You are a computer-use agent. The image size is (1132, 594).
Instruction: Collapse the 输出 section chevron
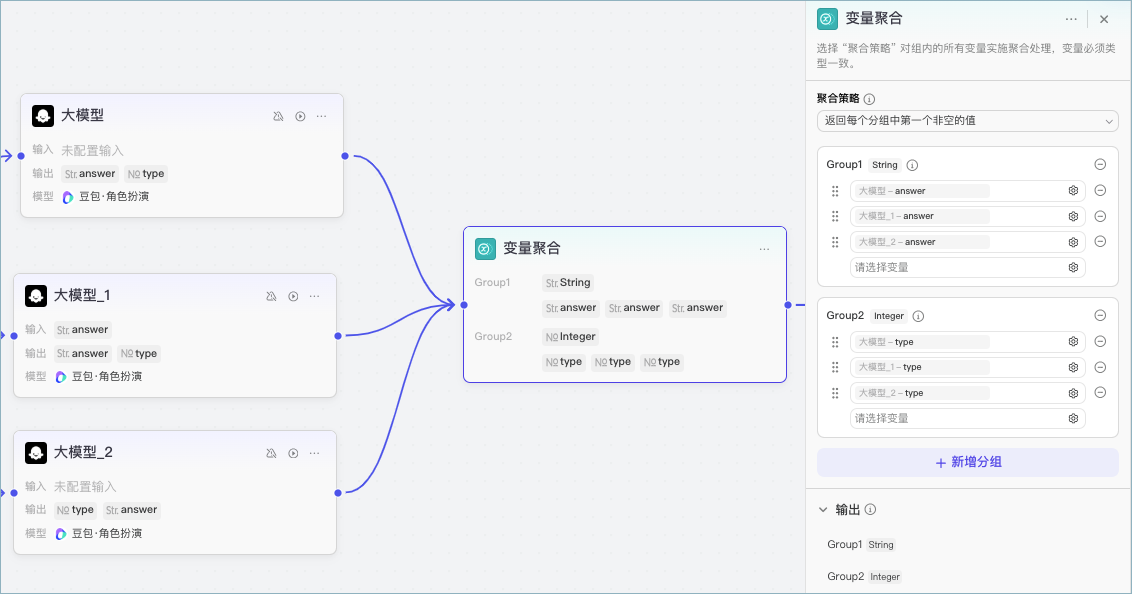823,510
